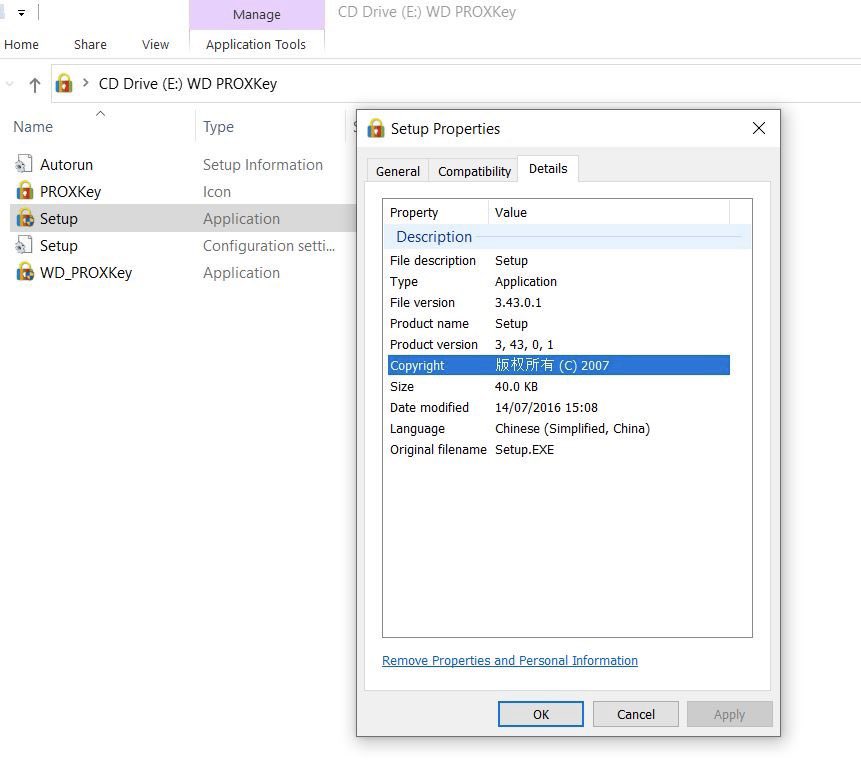Screen dimensions: 861x772
Task: Open the recent locations dropdown arrow
Action: tap(9, 84)
